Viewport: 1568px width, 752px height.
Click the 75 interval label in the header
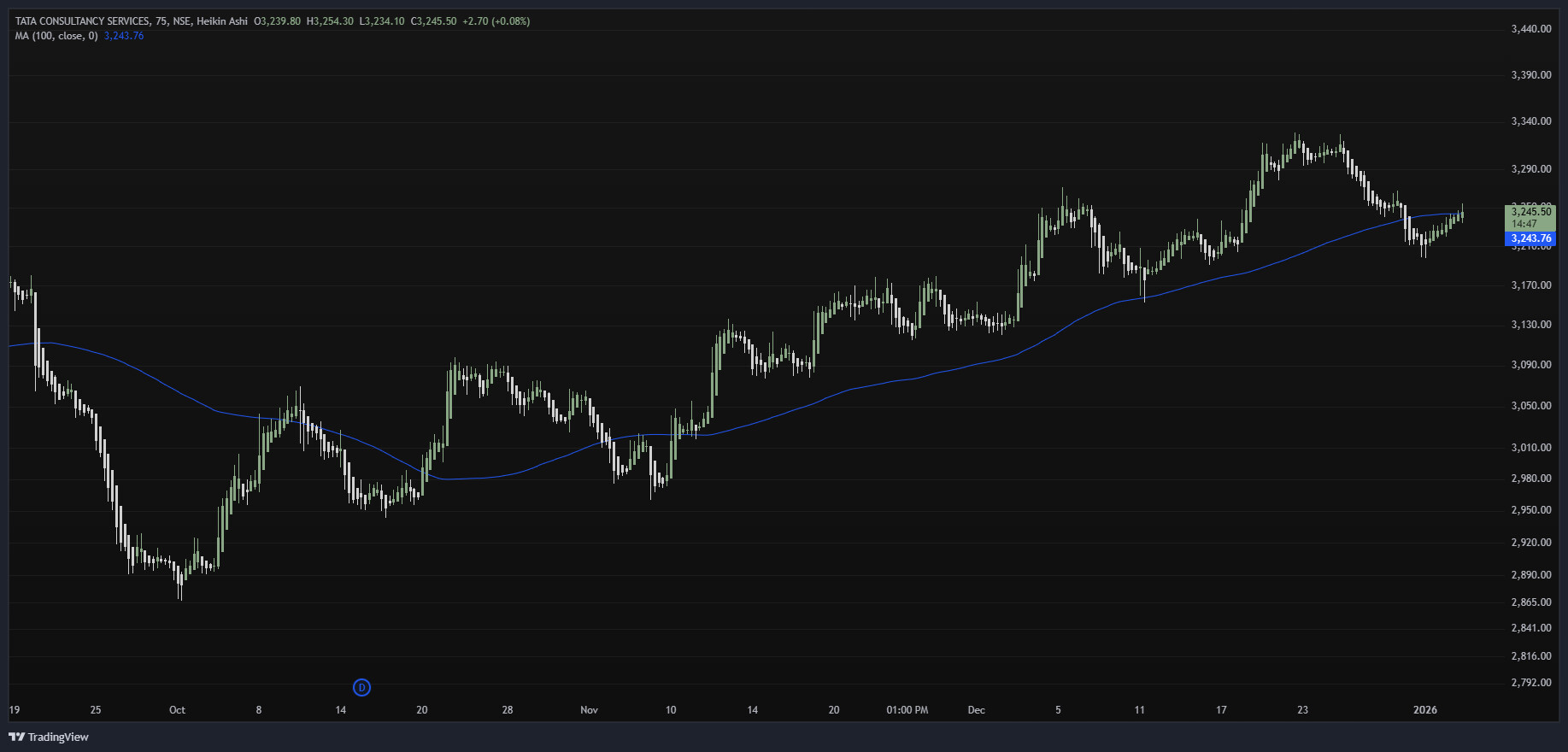tap(161, 21)
